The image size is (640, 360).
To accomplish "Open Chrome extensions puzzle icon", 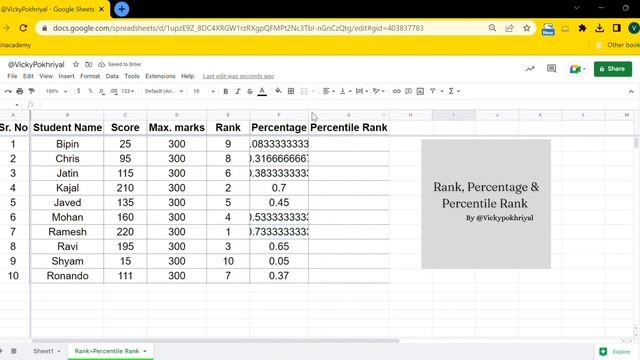I will pyautogui.click(x=582, y=28).
